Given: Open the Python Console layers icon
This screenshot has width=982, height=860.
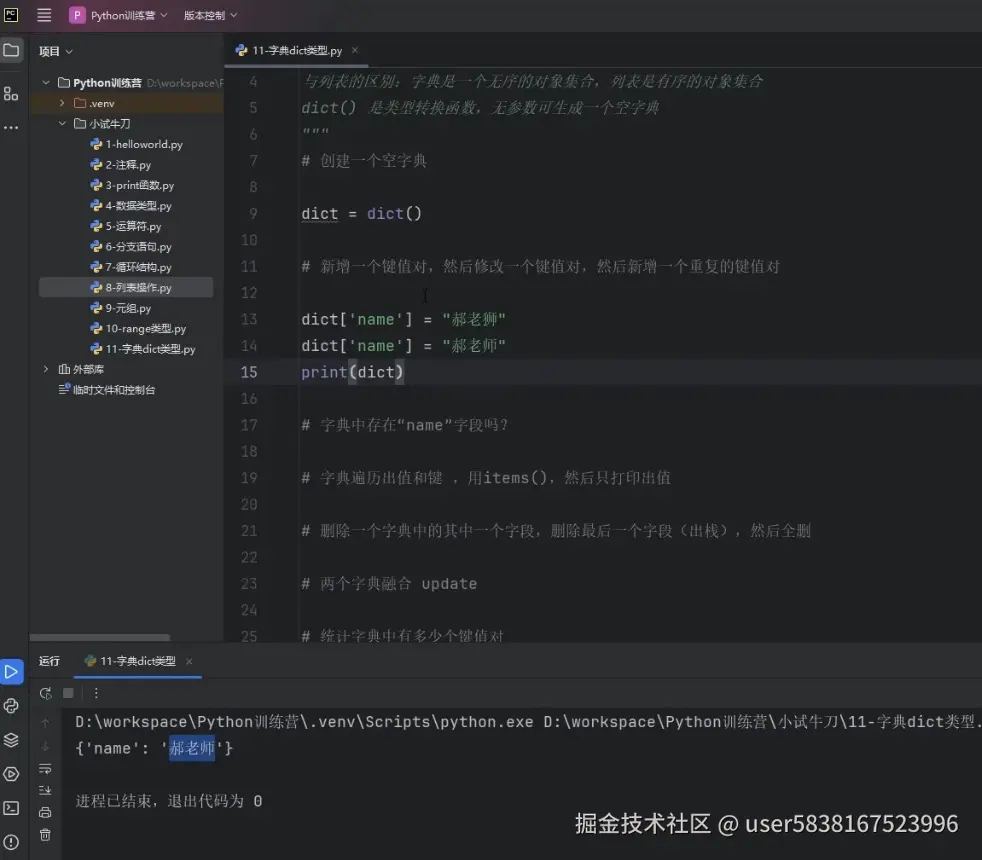Looking at the screenshot, I should pyautogui.click(x=11, y=740).
